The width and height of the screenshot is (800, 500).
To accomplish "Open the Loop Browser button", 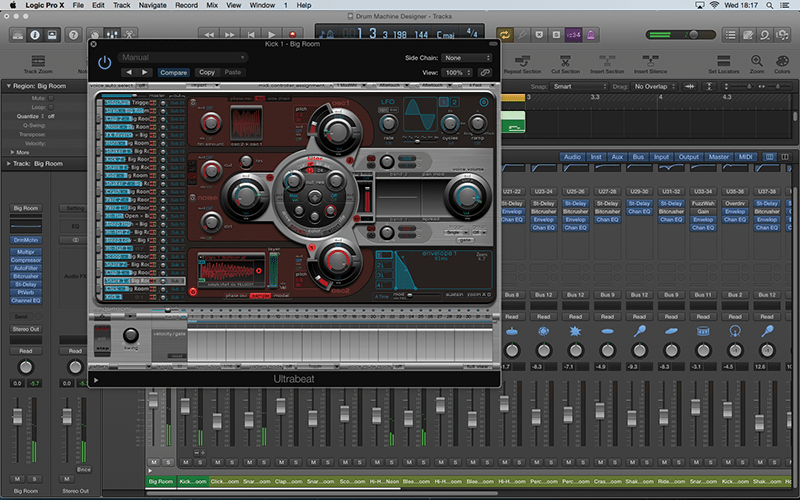I will [x=765, y=35].
